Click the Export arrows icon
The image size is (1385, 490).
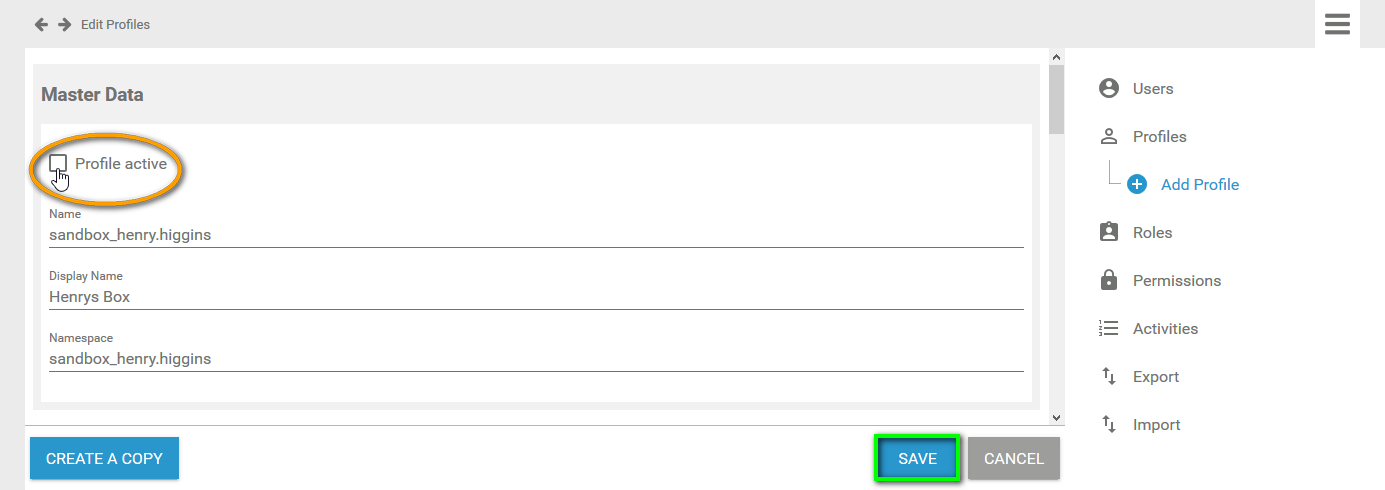pos(1108,376)
